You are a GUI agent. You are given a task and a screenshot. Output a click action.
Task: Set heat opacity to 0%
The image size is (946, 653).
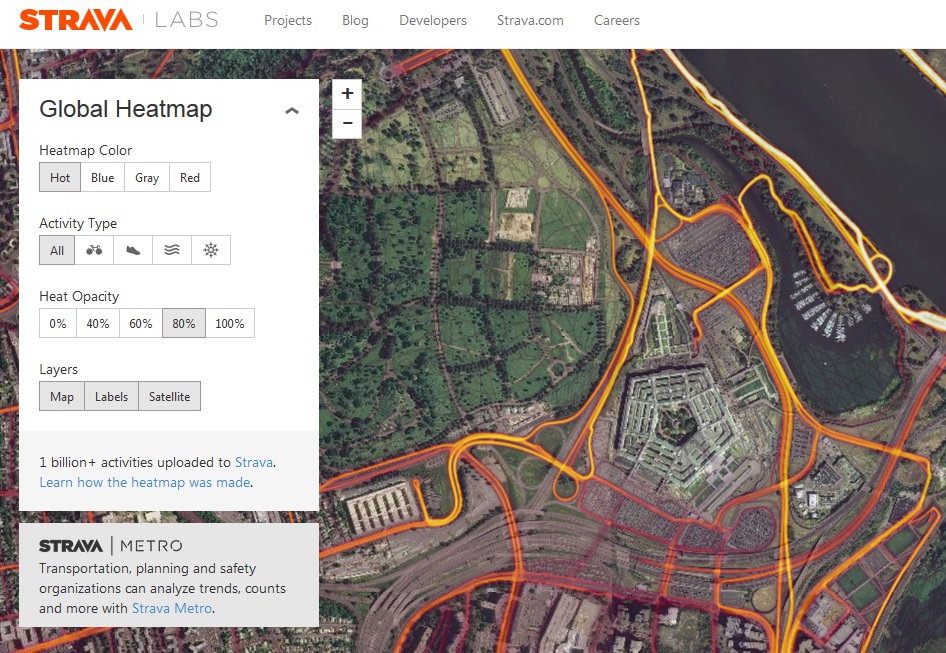pyautogui.click(x=58, y=323)
